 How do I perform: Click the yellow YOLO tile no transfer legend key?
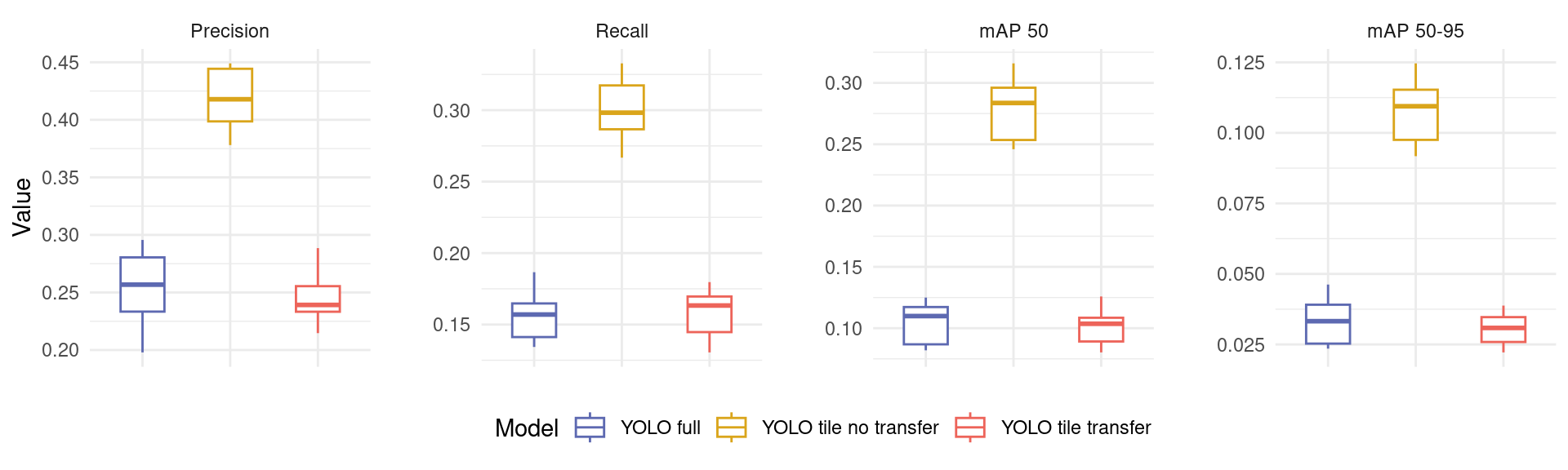[x=731, y=428]
